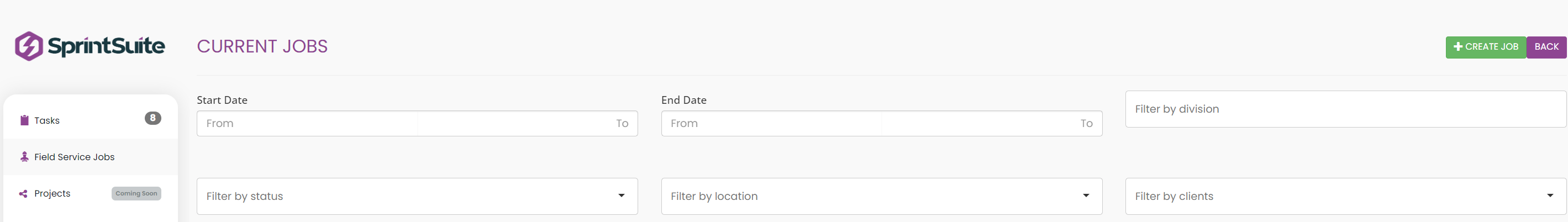Expand the Filter by status dropdown arrow
The image size is (1568, 222).
pyautogui.click(x=622, y=196)
